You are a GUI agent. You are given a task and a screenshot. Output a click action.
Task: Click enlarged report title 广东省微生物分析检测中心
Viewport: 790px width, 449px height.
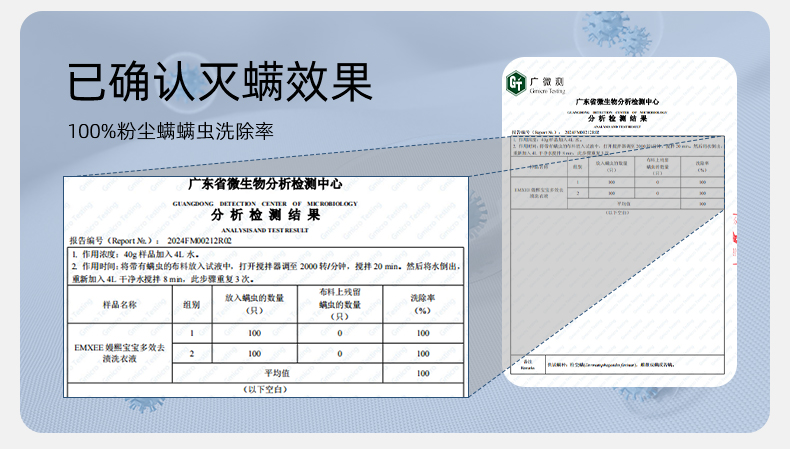265,184
